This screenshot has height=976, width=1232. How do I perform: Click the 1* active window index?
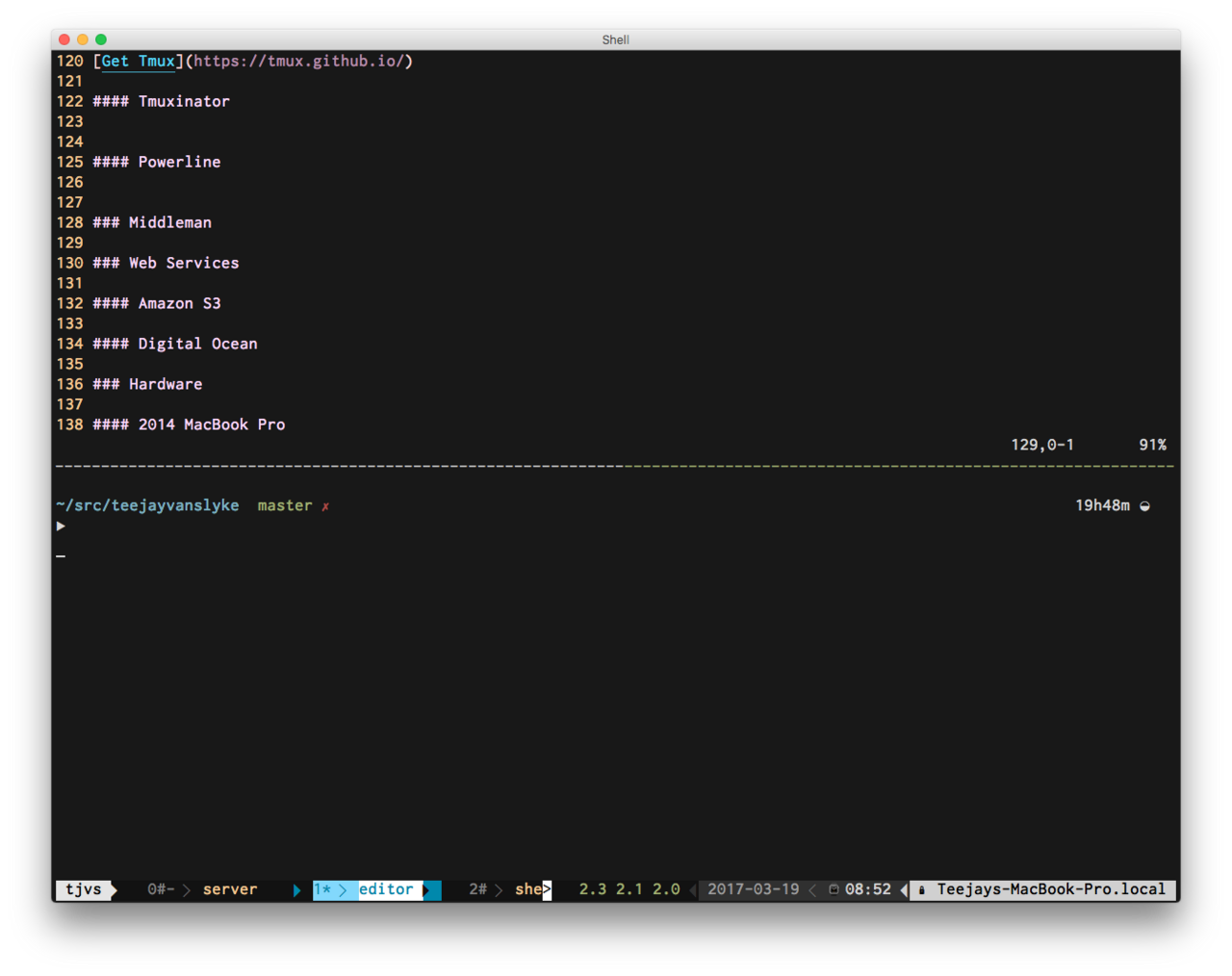[322, 889]
